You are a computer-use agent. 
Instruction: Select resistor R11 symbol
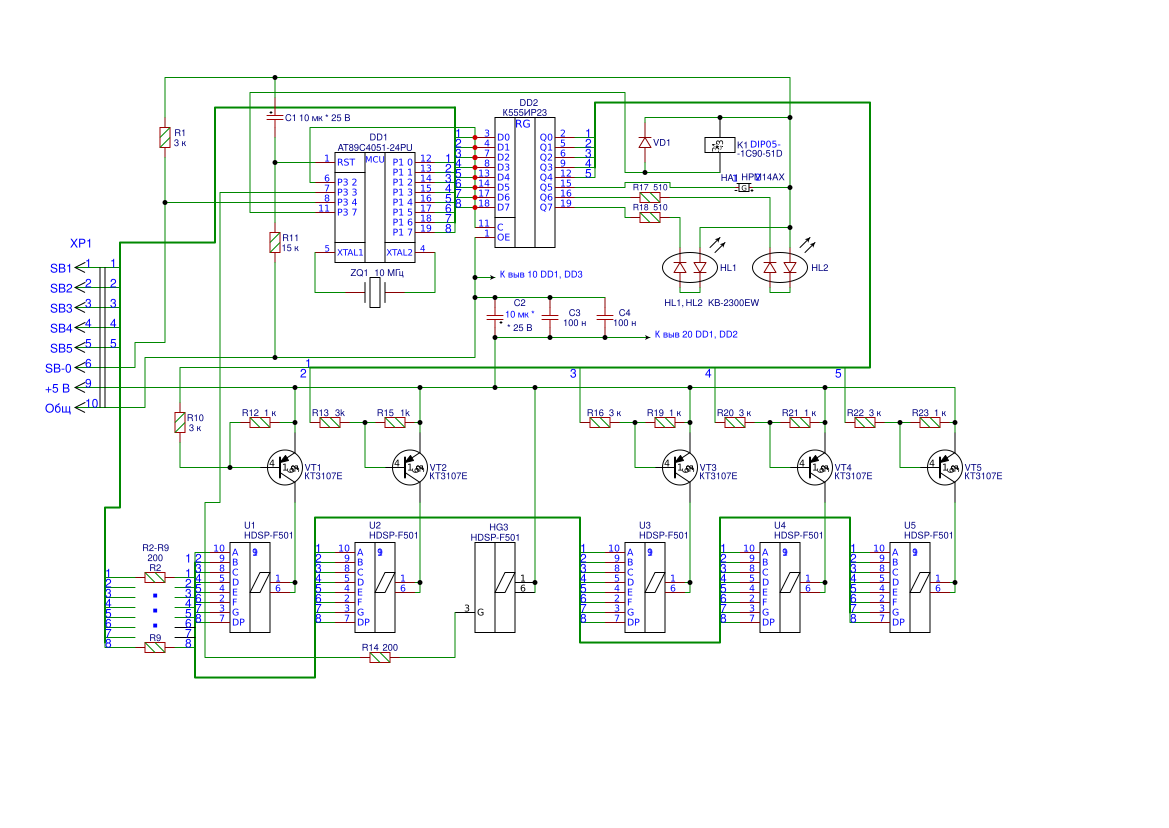pyautogui.click(x=275, y=242)
